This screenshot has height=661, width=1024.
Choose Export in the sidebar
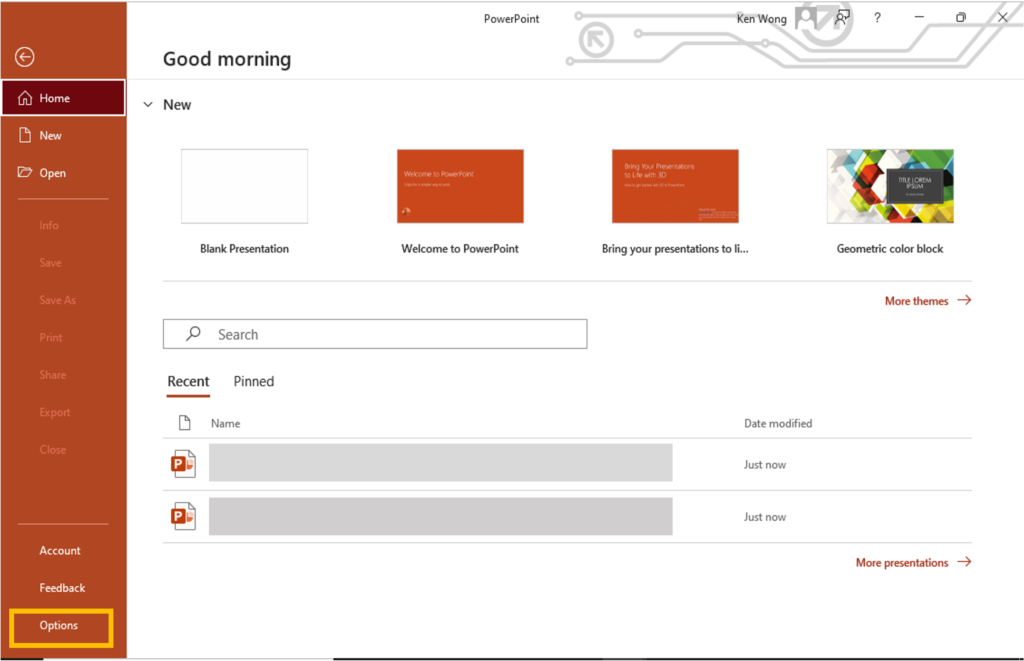coord(55,412)
